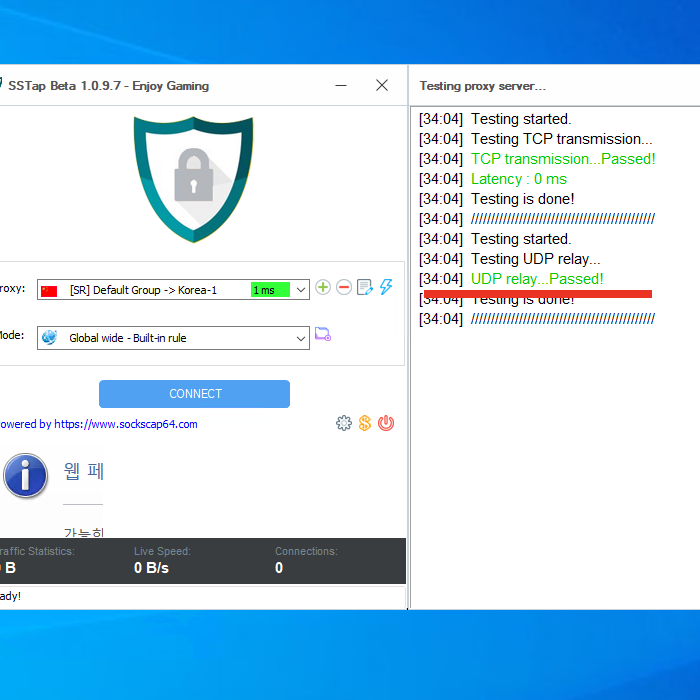Image resolution: width=700 pixels, height=700 pixels.
Task: Click the 'UDP relay...Passed!' log line
Action: [537, 279]
